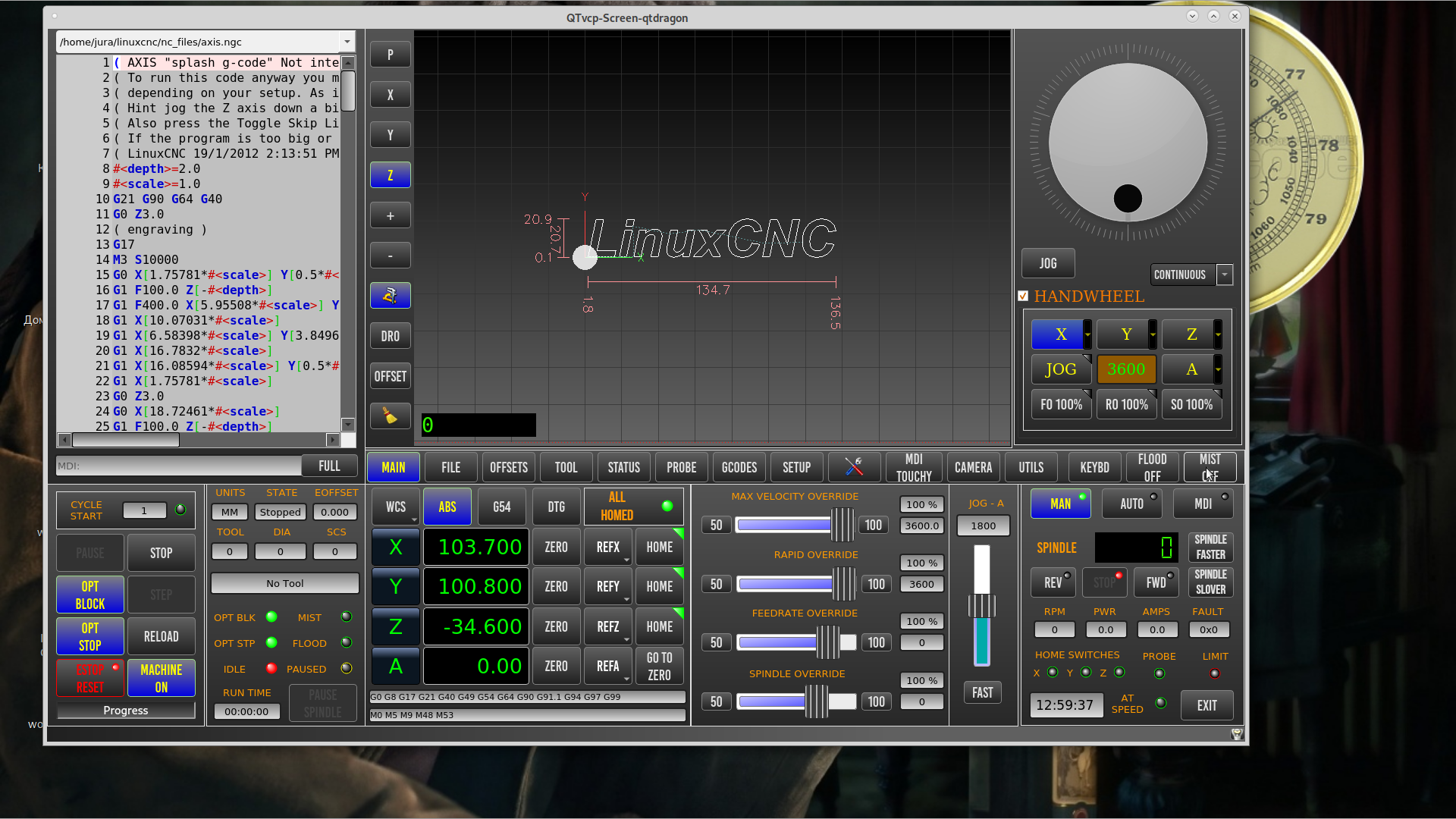
Task: Toggle the HANDWHEEL checkbox
Action: (1023, 296)
